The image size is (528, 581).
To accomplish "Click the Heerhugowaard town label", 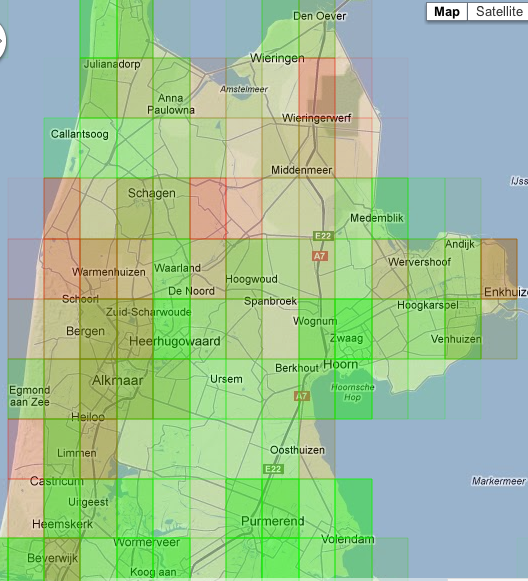I will point(175,341).
